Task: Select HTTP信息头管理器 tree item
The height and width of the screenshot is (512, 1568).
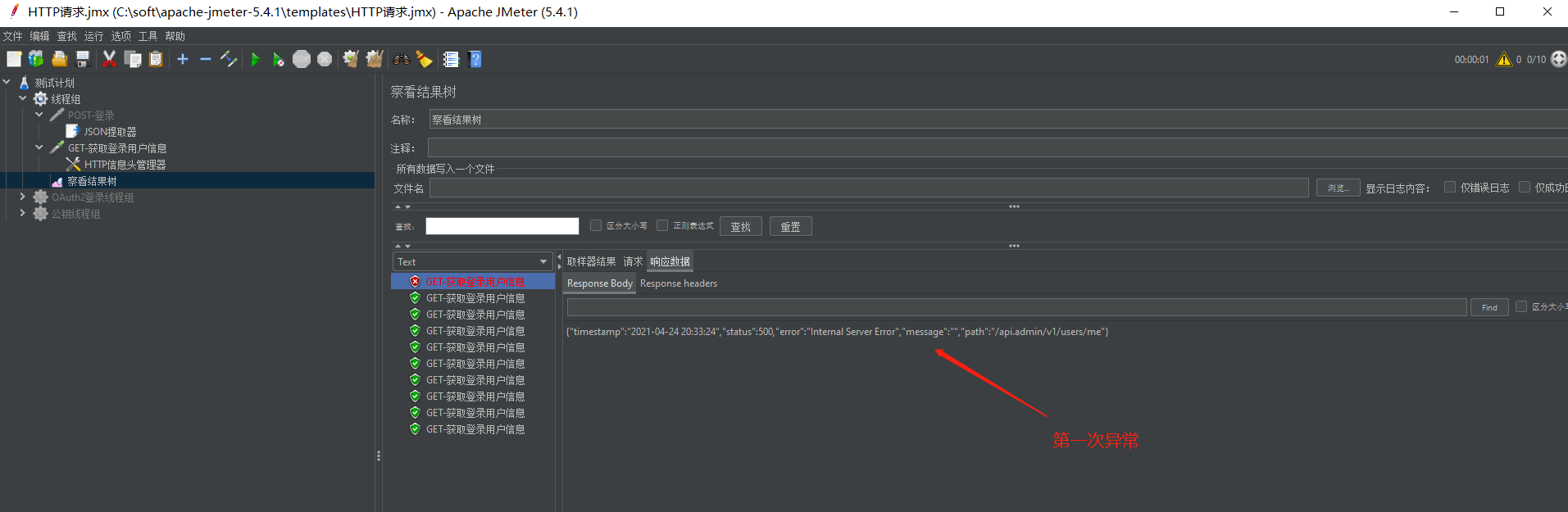Action: [x=125, y=164]
